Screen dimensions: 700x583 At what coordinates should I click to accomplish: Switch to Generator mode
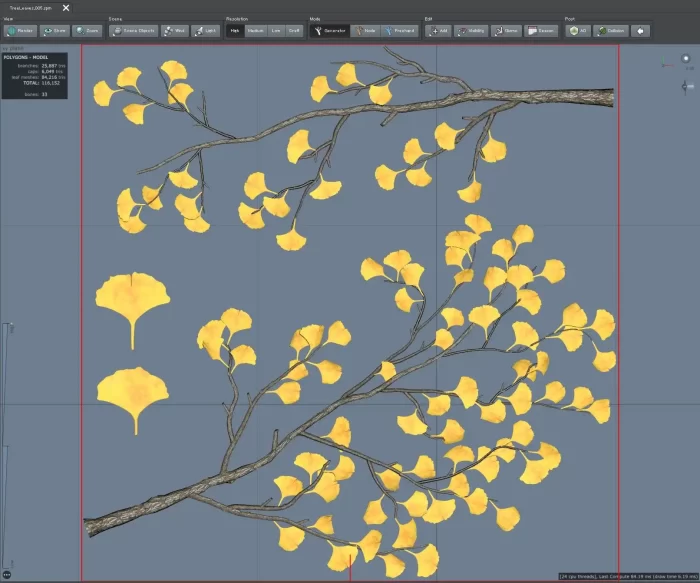[x=330, y=31]
